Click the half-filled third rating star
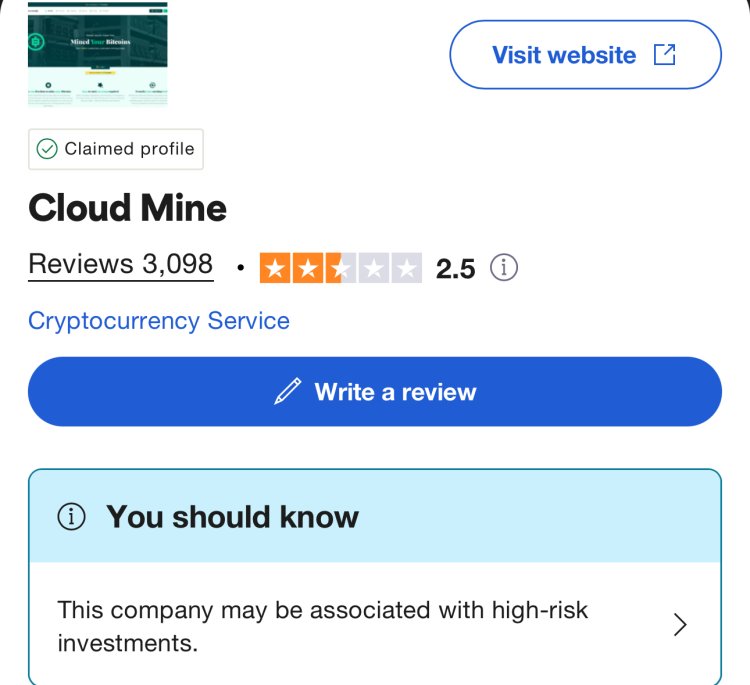Viewport: 750px width, 685px height. [x=341, y=268]
